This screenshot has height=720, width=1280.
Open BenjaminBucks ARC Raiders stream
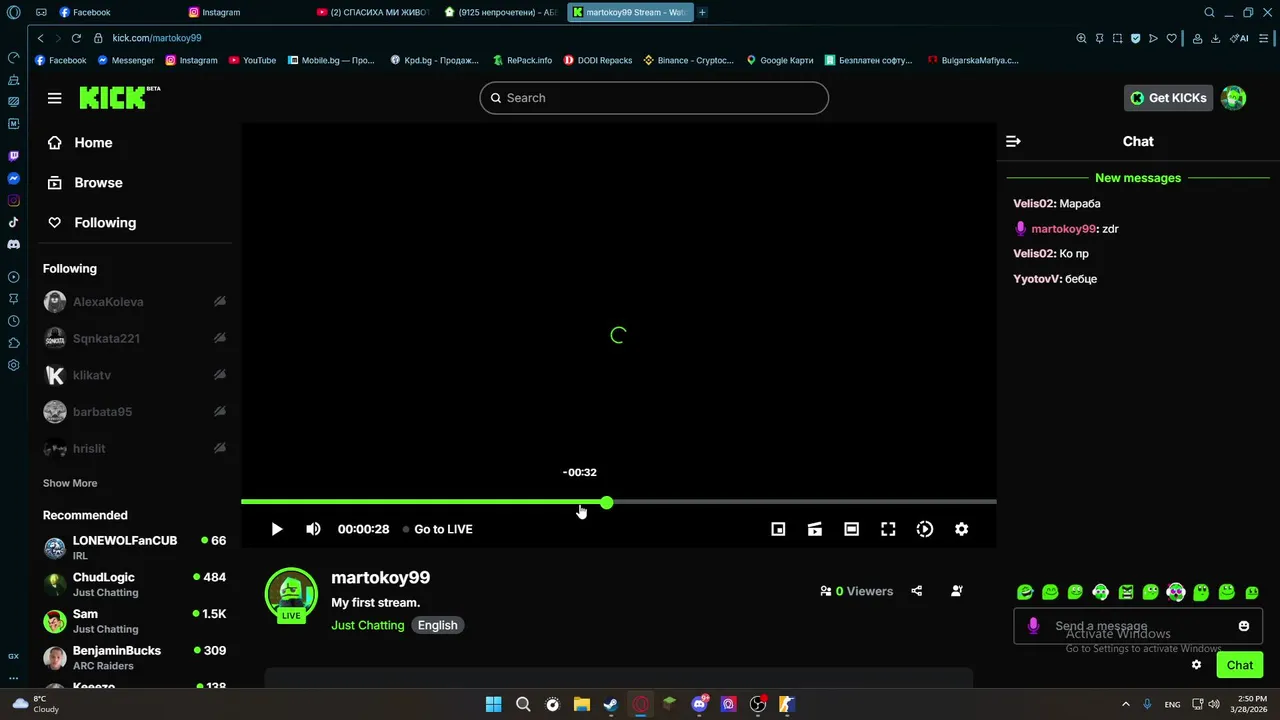click(136, 657)
